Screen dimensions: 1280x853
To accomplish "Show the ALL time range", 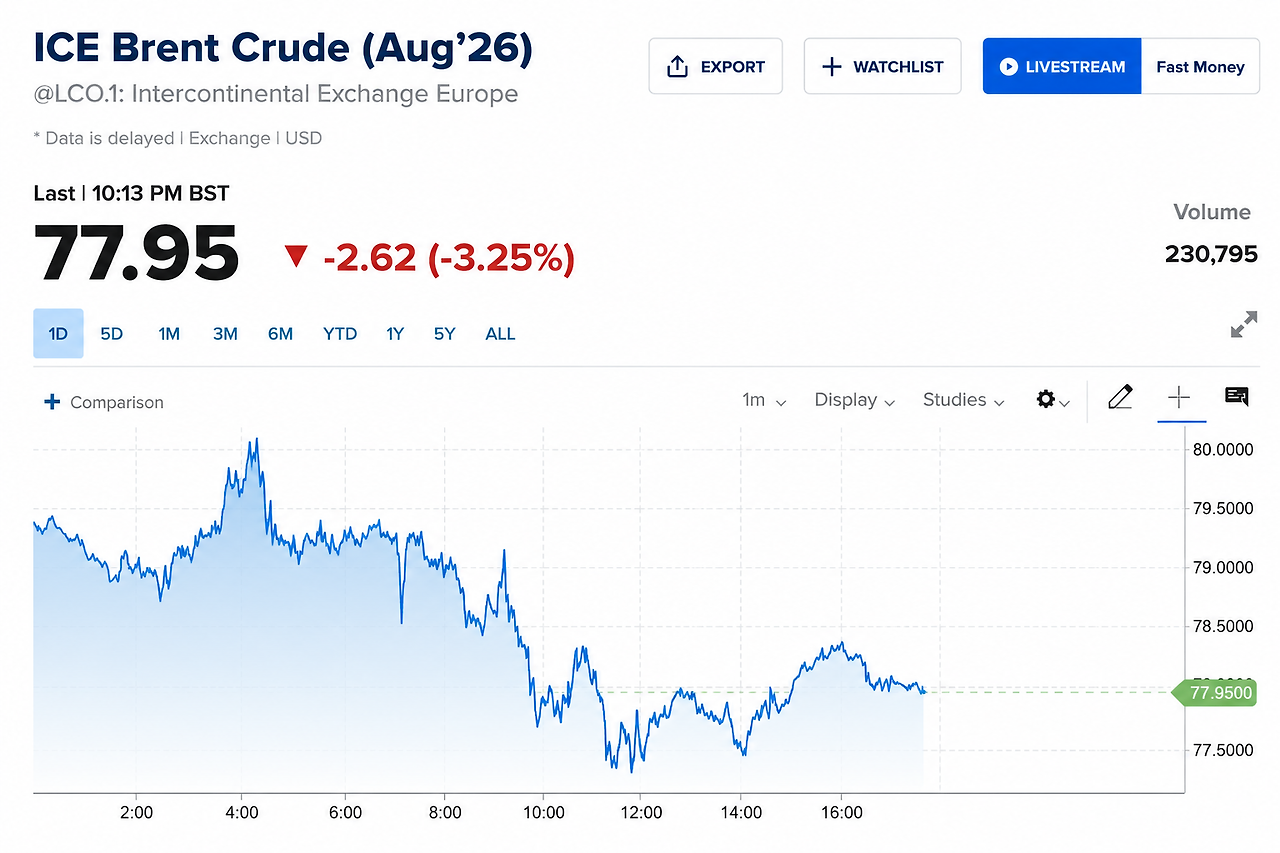I will 500,334.
